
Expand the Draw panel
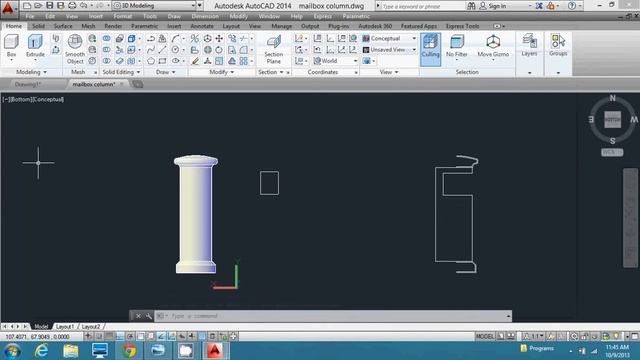165,72
